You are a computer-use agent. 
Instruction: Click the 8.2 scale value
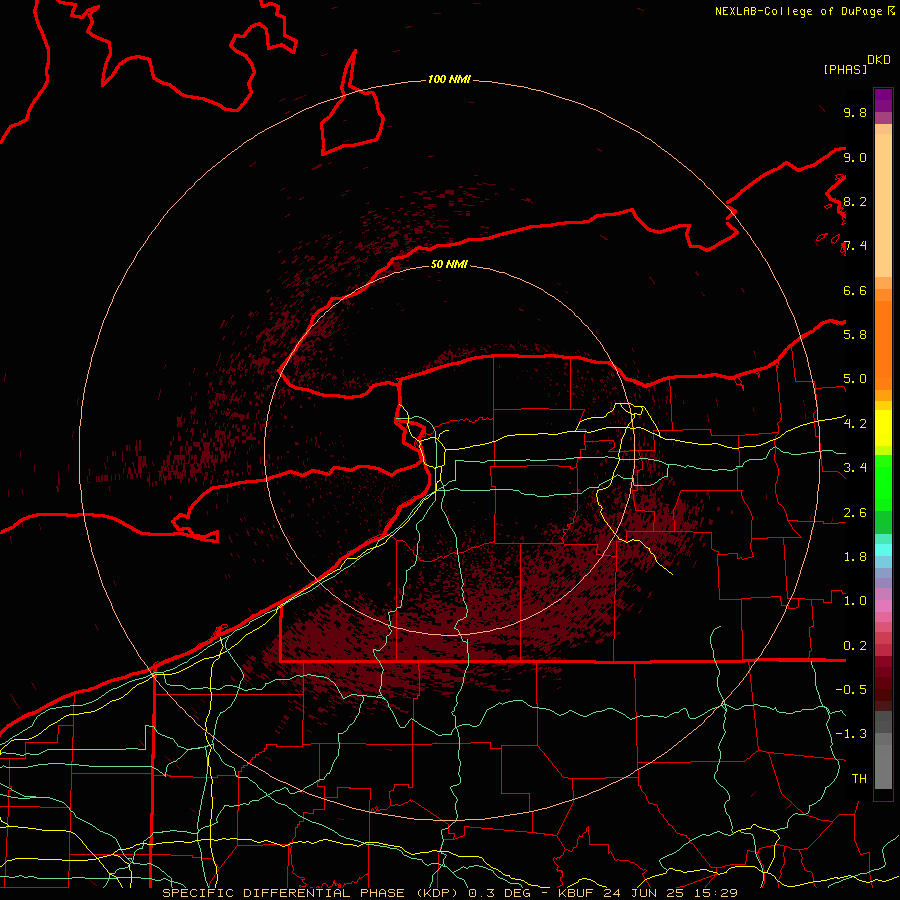855,201
